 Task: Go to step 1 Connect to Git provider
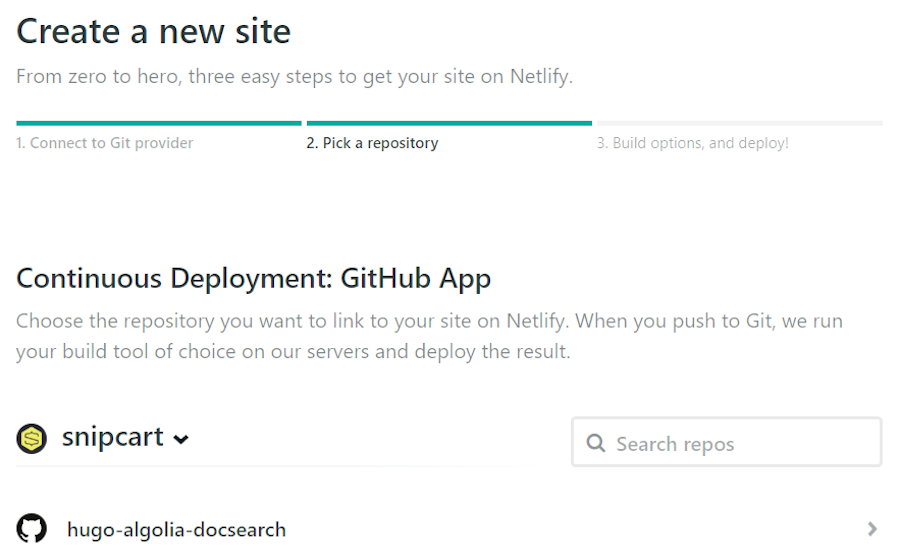(104, 143)
